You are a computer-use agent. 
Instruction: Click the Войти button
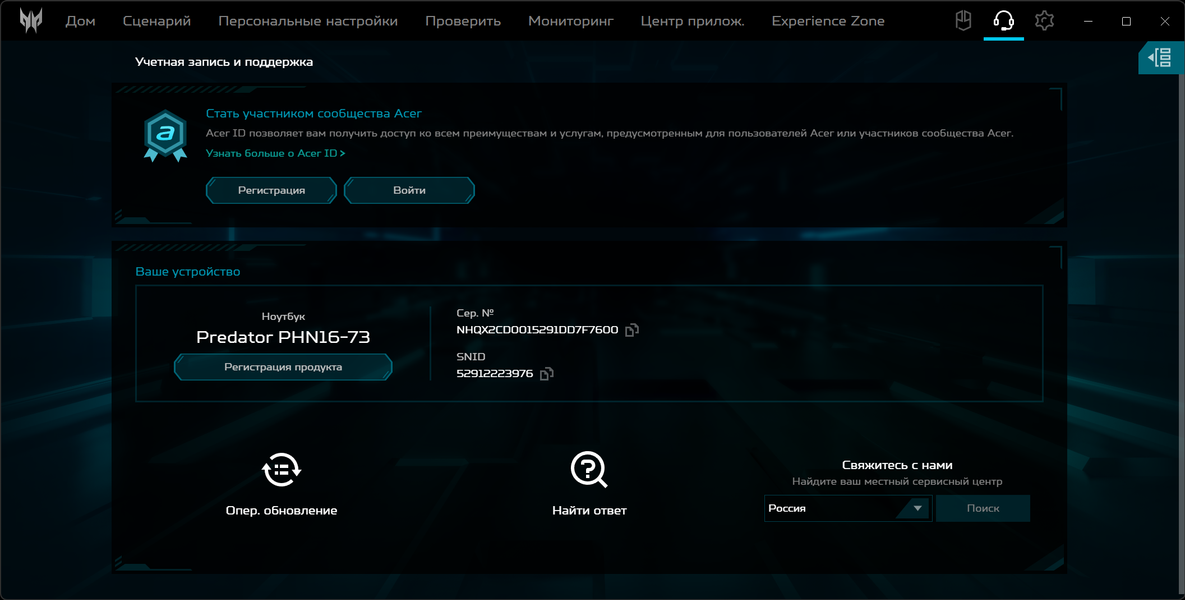409,190
